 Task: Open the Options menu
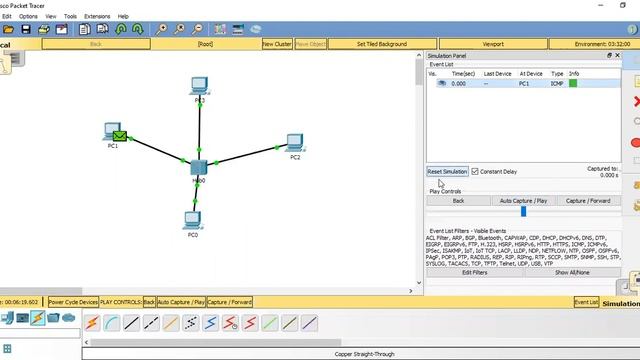coord(28,16)
